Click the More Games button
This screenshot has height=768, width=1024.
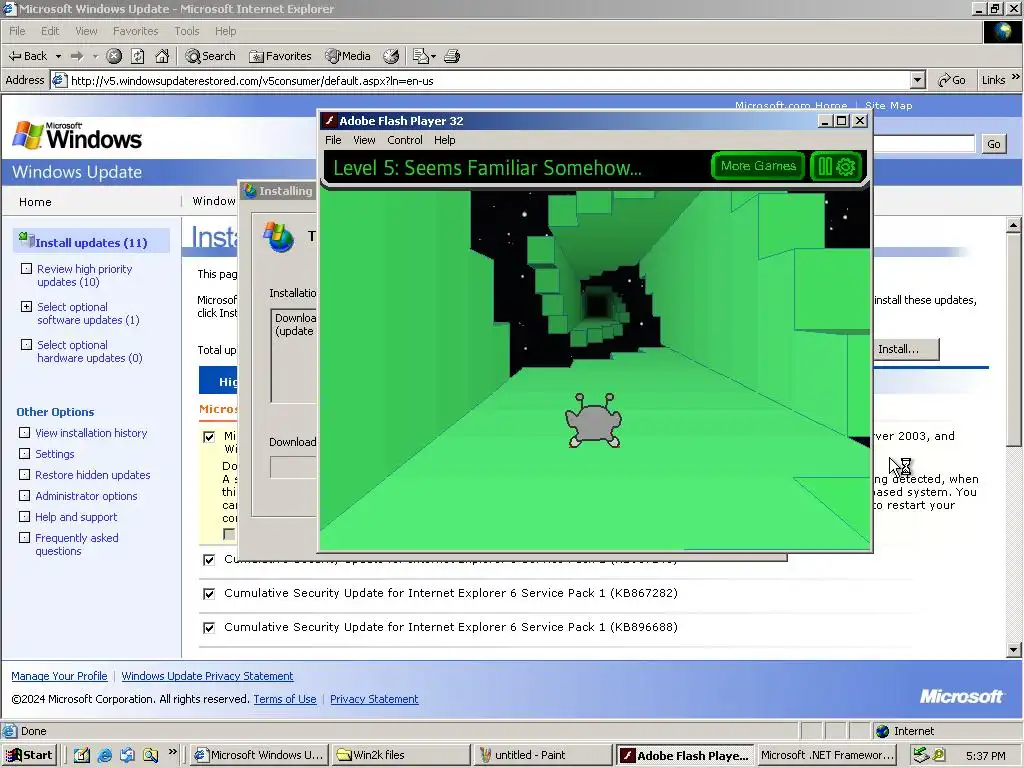coord(758,166)
